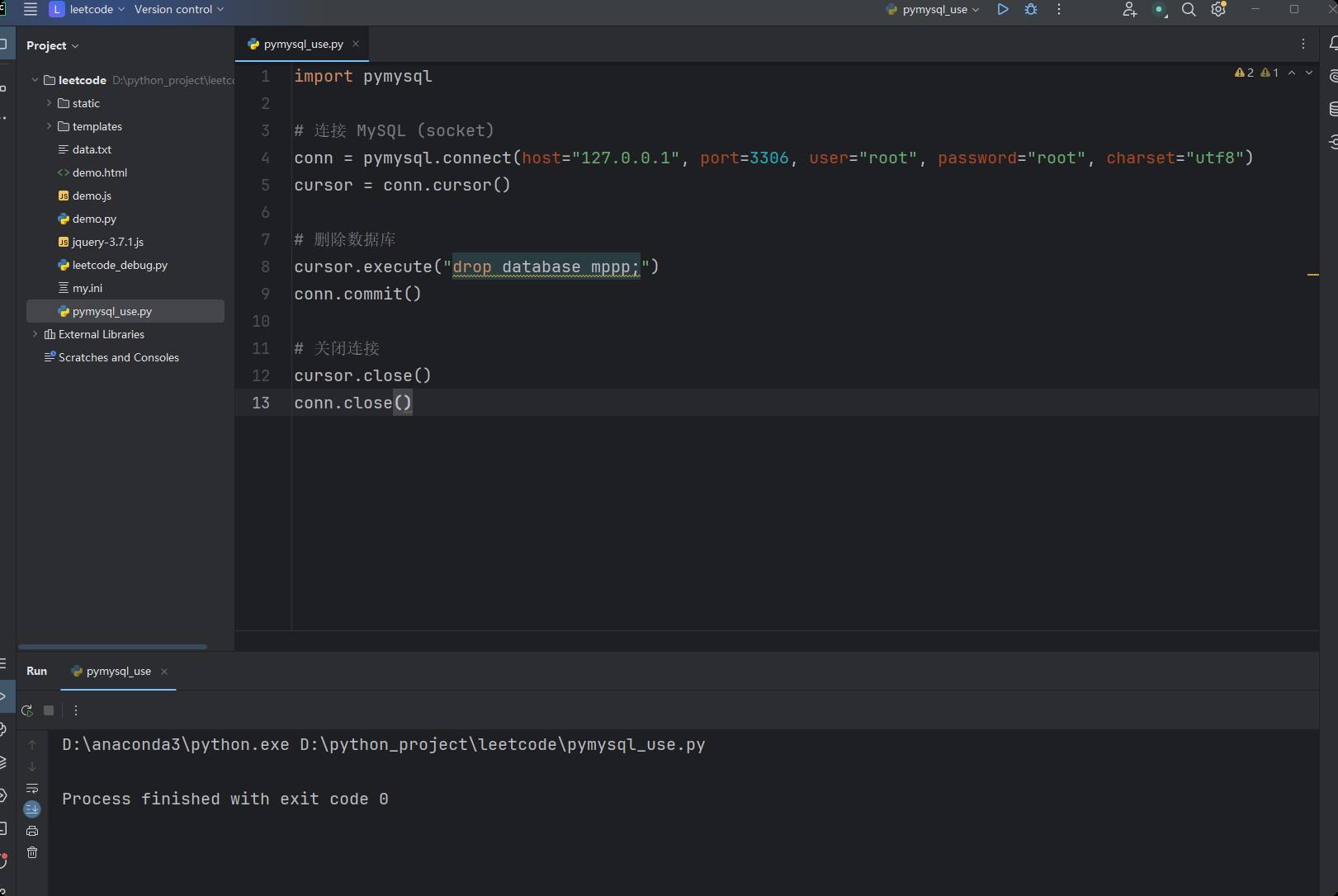Open the pymysql_use run configuration dropdown
The width and height of the screenshot is (1338, 896).
click(x=933, y=9)
